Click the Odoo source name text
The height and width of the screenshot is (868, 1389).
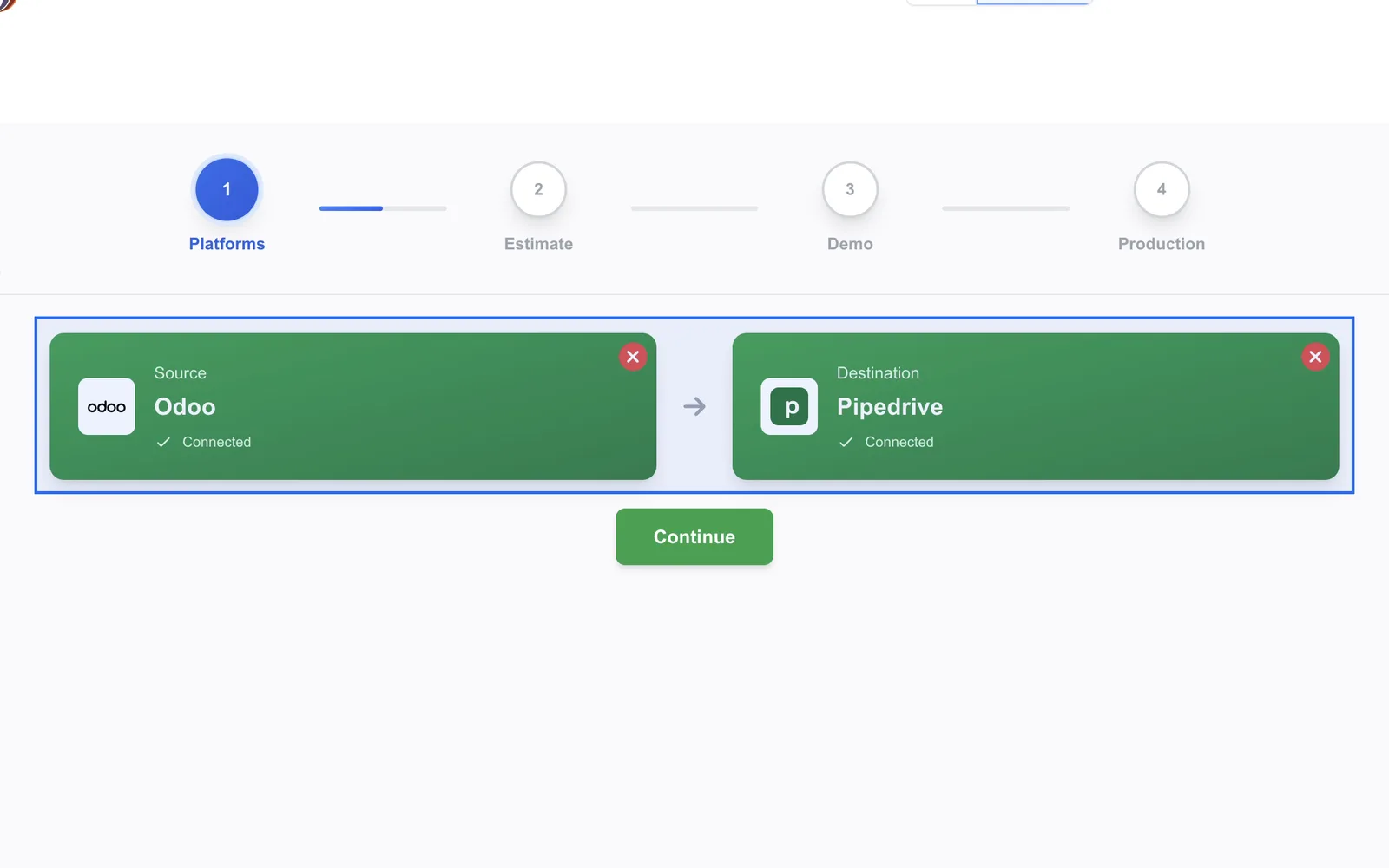(x=185, y=406)
